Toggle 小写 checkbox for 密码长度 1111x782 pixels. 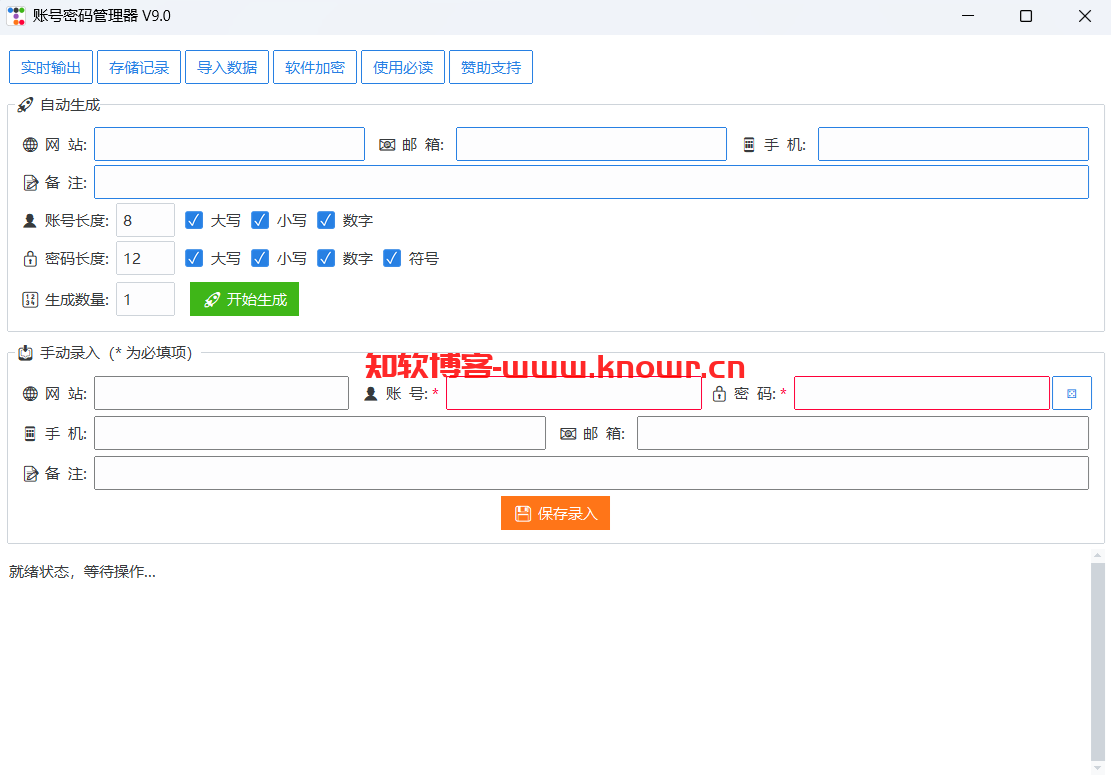click(260, 258)
